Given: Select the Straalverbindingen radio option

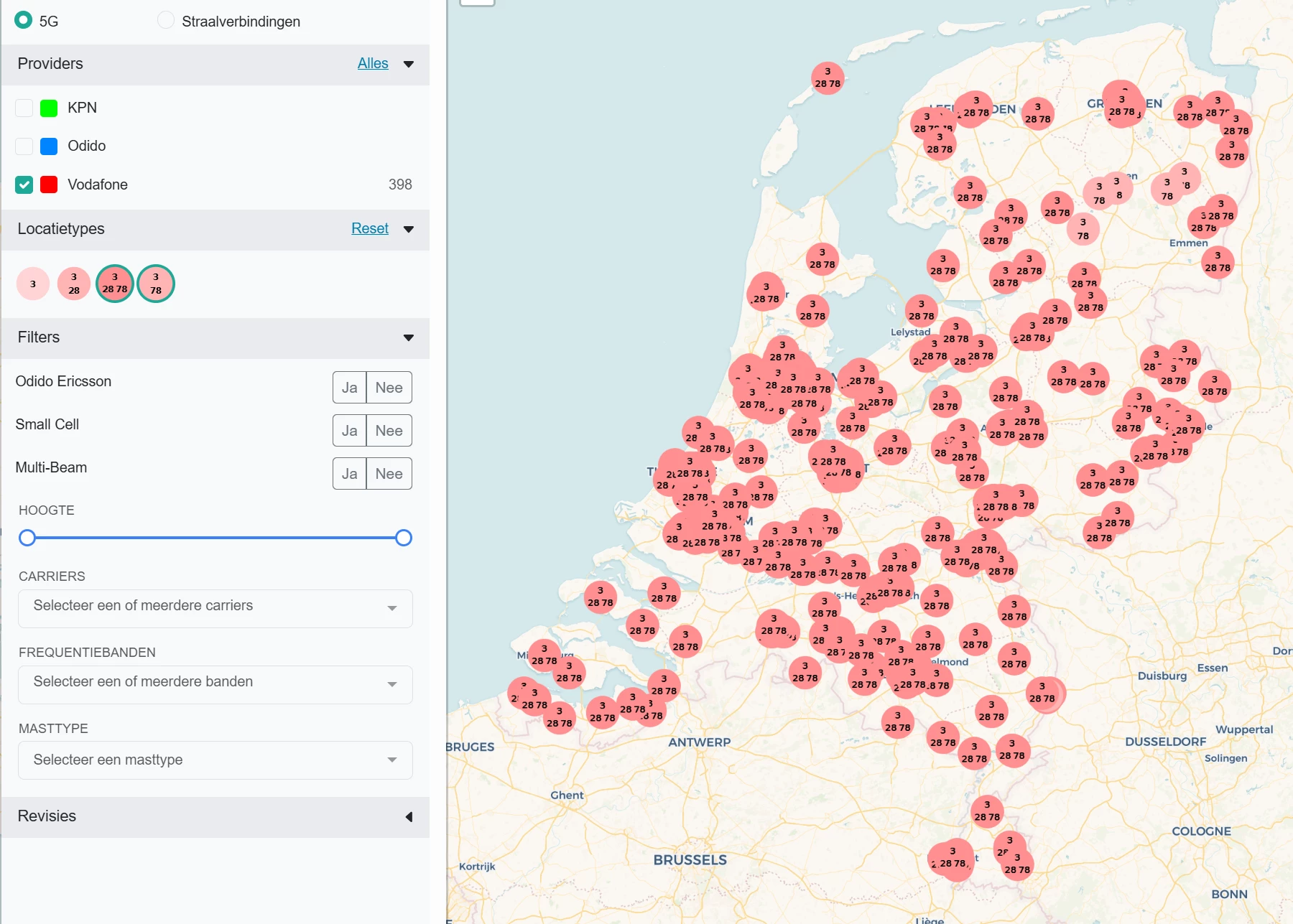Looking at the screenshot, I should click(166, 20).
